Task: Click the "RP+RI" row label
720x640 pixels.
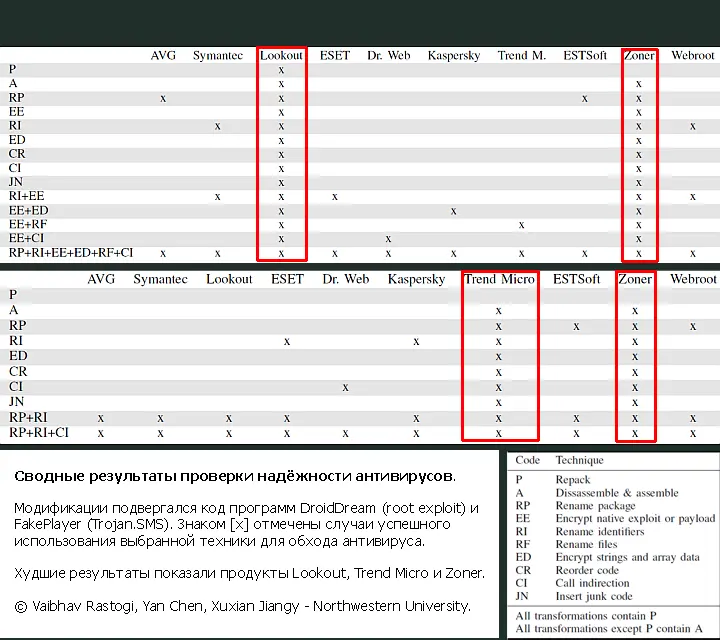Action: (28, 417)
